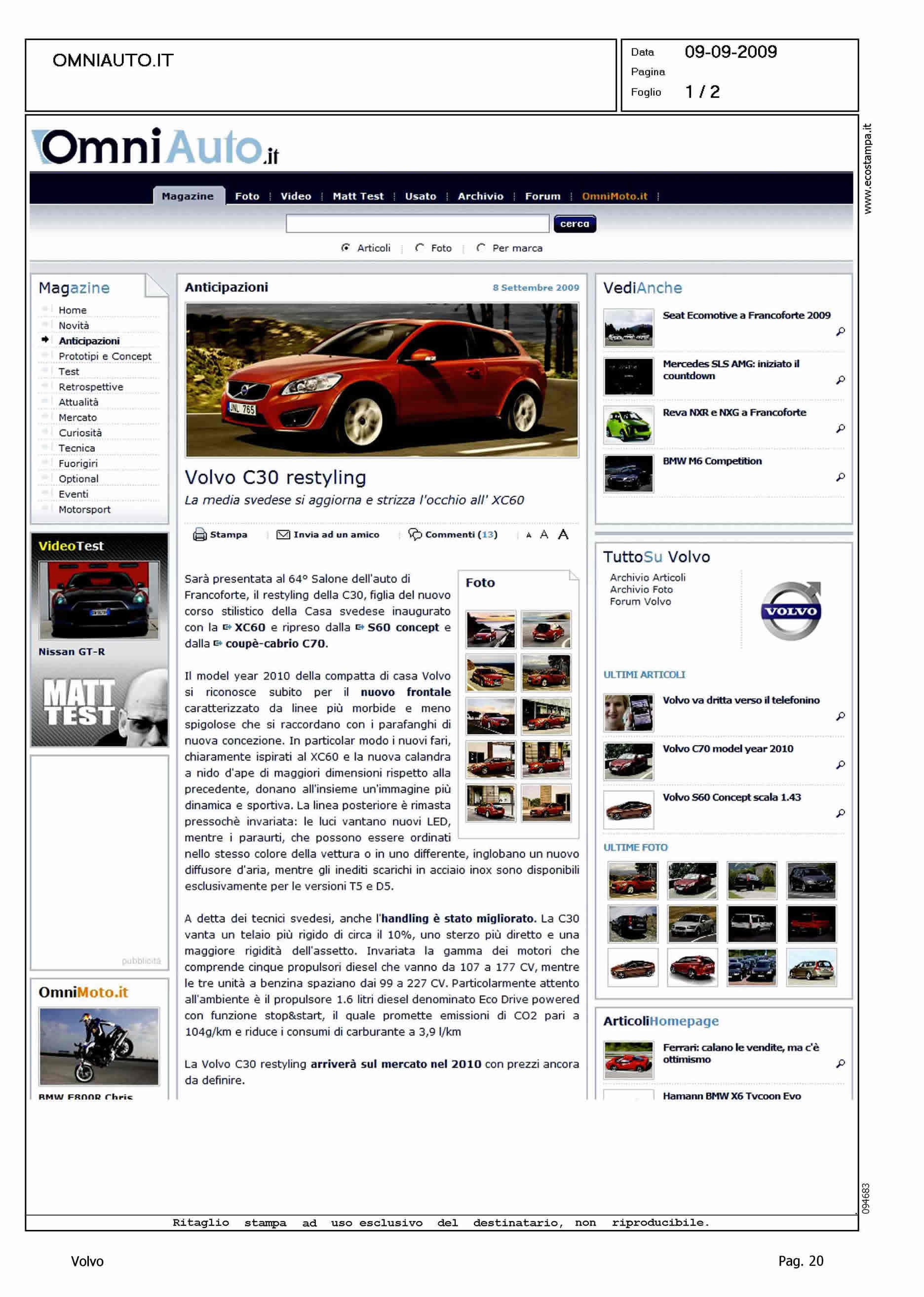924x1297 pixels.
Task: Open Prototipi e Concept in Magazine menu
Action: pyautogui.click(x=105, y=356)
